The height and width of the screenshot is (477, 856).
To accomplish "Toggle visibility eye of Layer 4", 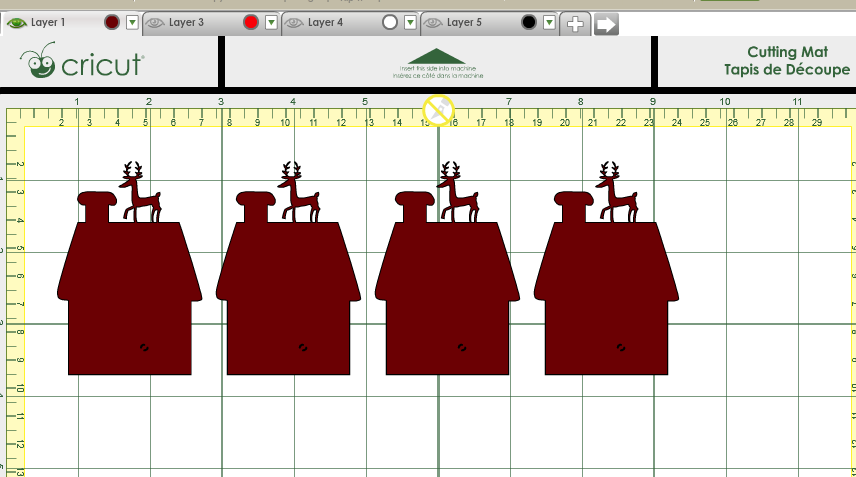I will pyautogui.click(x=294, y=23).
